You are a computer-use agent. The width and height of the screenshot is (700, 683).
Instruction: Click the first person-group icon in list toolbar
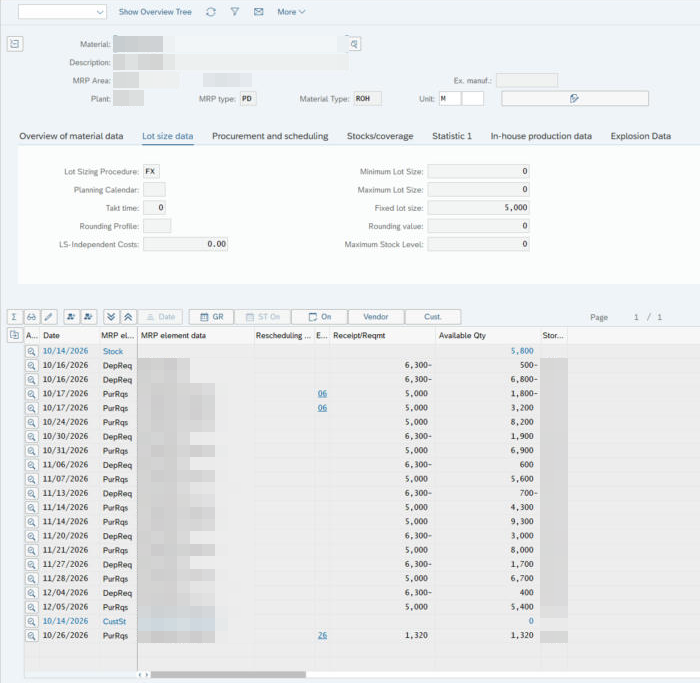(x=71, y=317)
